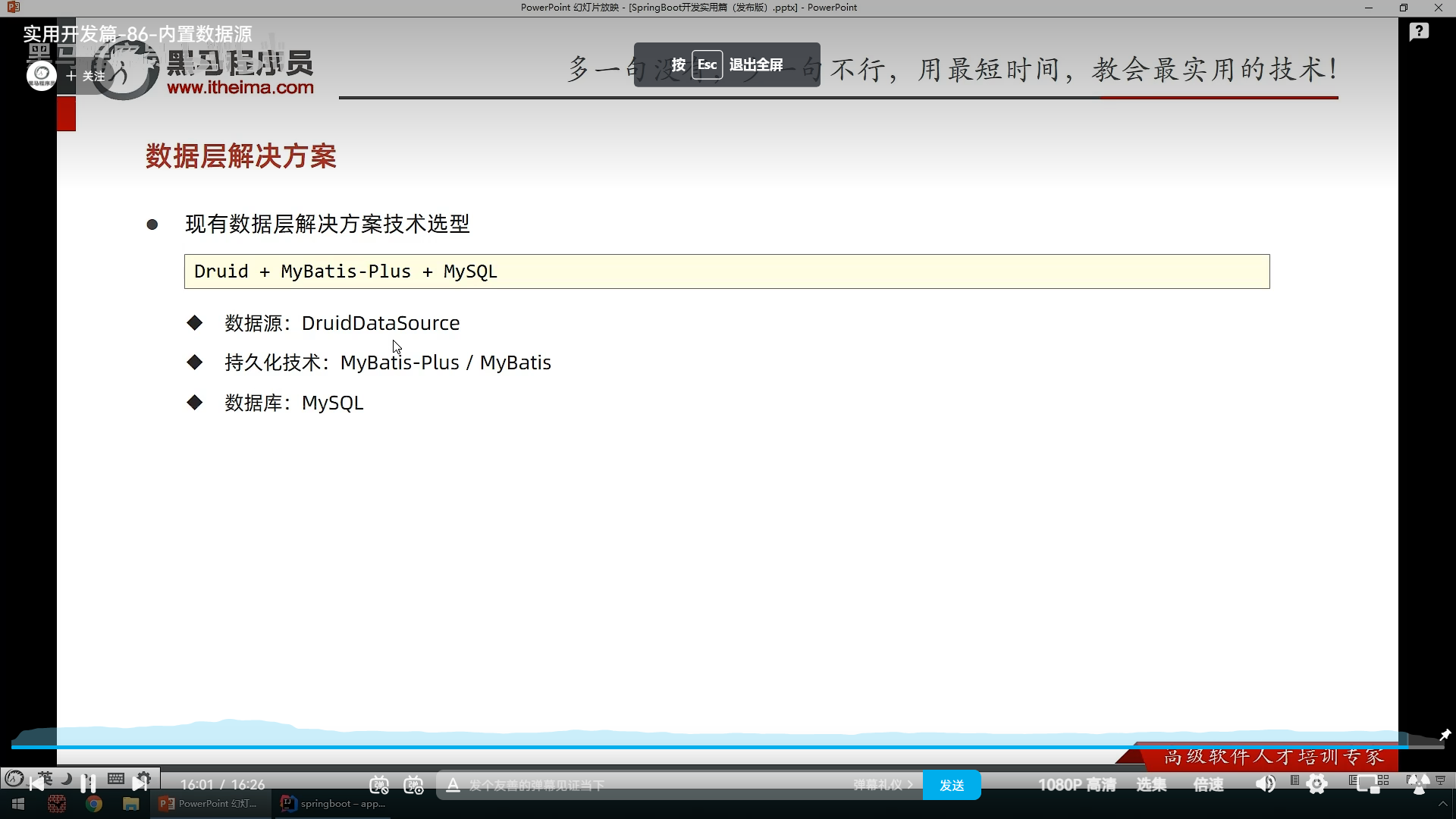
Task: Open the 弹幕礼仪 etiquette link
Action: click(x=882, y=785)
